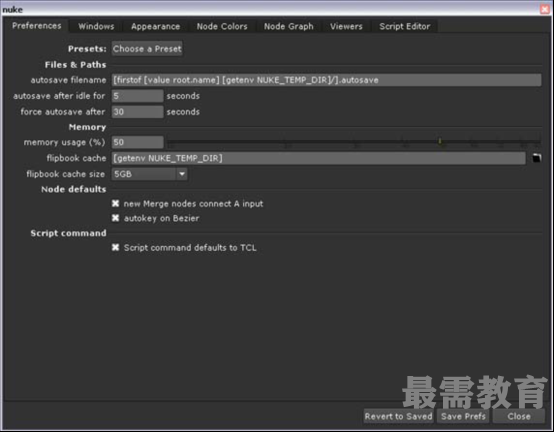554x432 pixels.
Task: Click the Script command heading
Action: click(x=68, y=233)
